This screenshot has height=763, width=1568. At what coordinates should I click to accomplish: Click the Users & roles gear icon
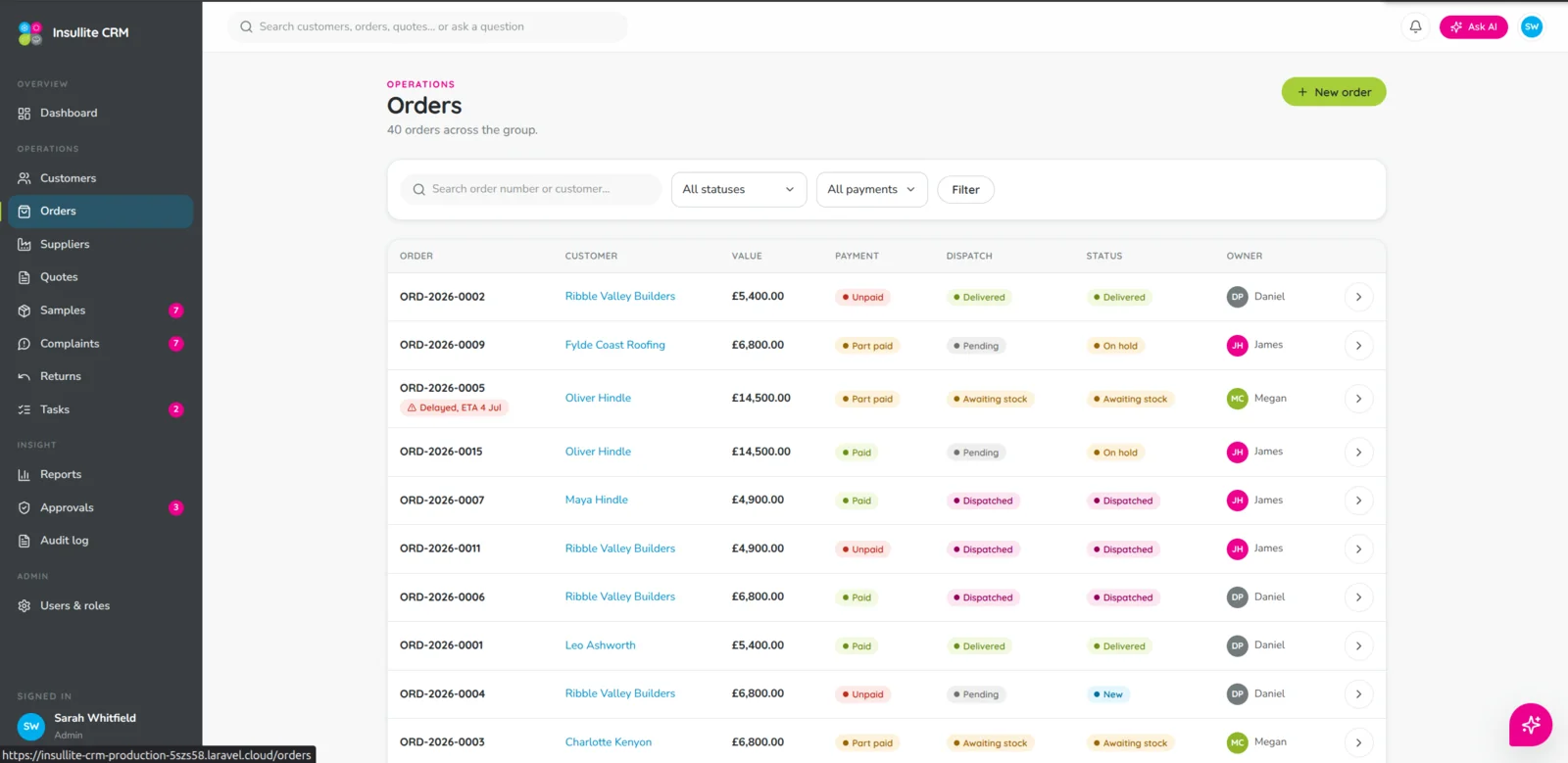coord(24,606)
